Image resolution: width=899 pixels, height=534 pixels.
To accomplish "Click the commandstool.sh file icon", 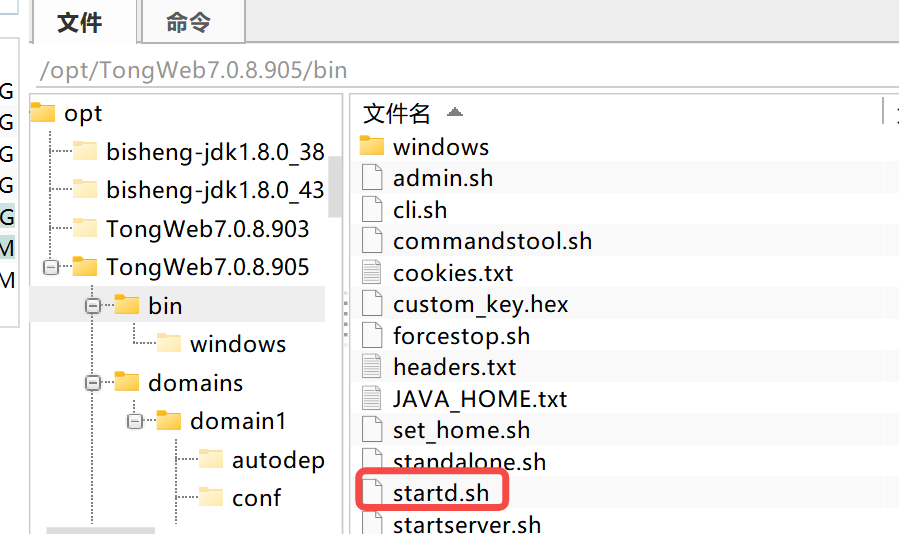I will pos(372,240).
